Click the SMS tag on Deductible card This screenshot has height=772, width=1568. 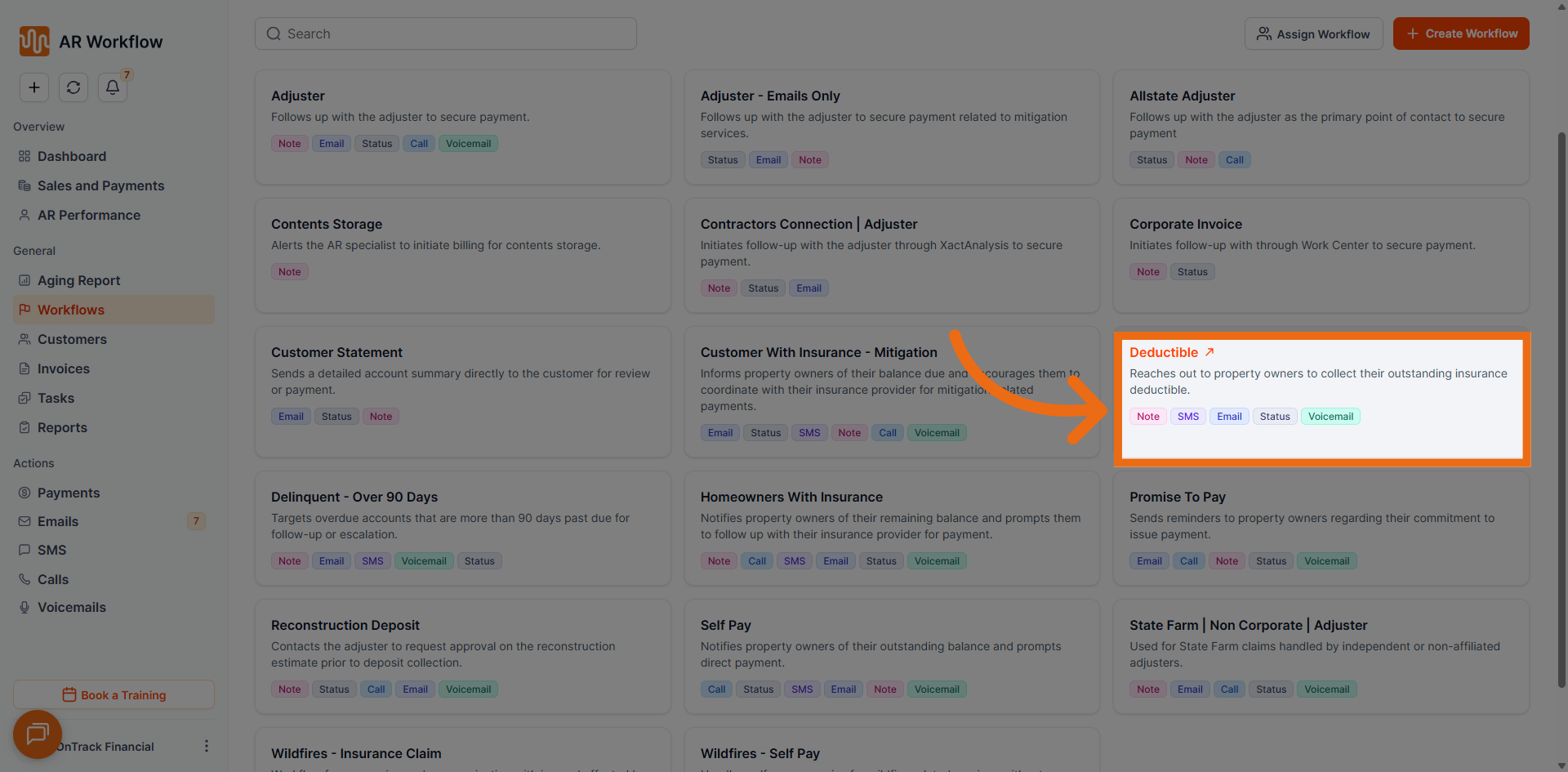pyautogui.click(x=1187, y=417)
